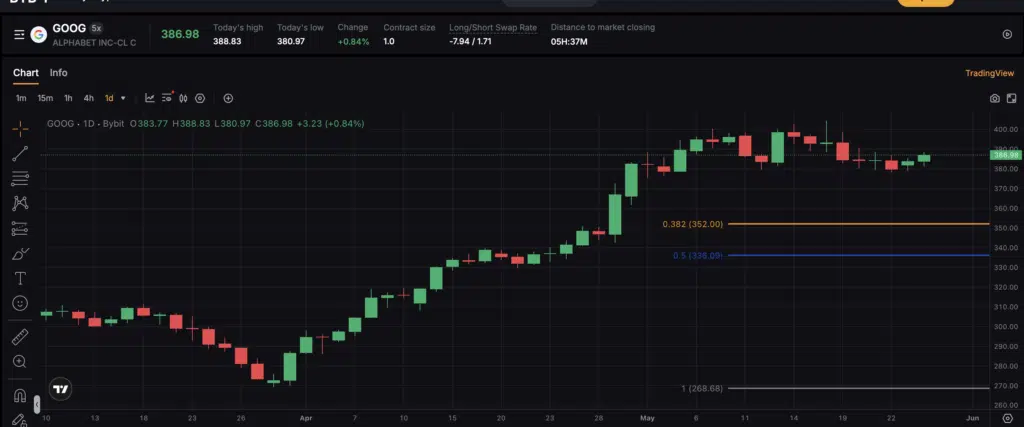1024x427 pixels.
Task: Click the Google logo icon
Action: (39, 35)
